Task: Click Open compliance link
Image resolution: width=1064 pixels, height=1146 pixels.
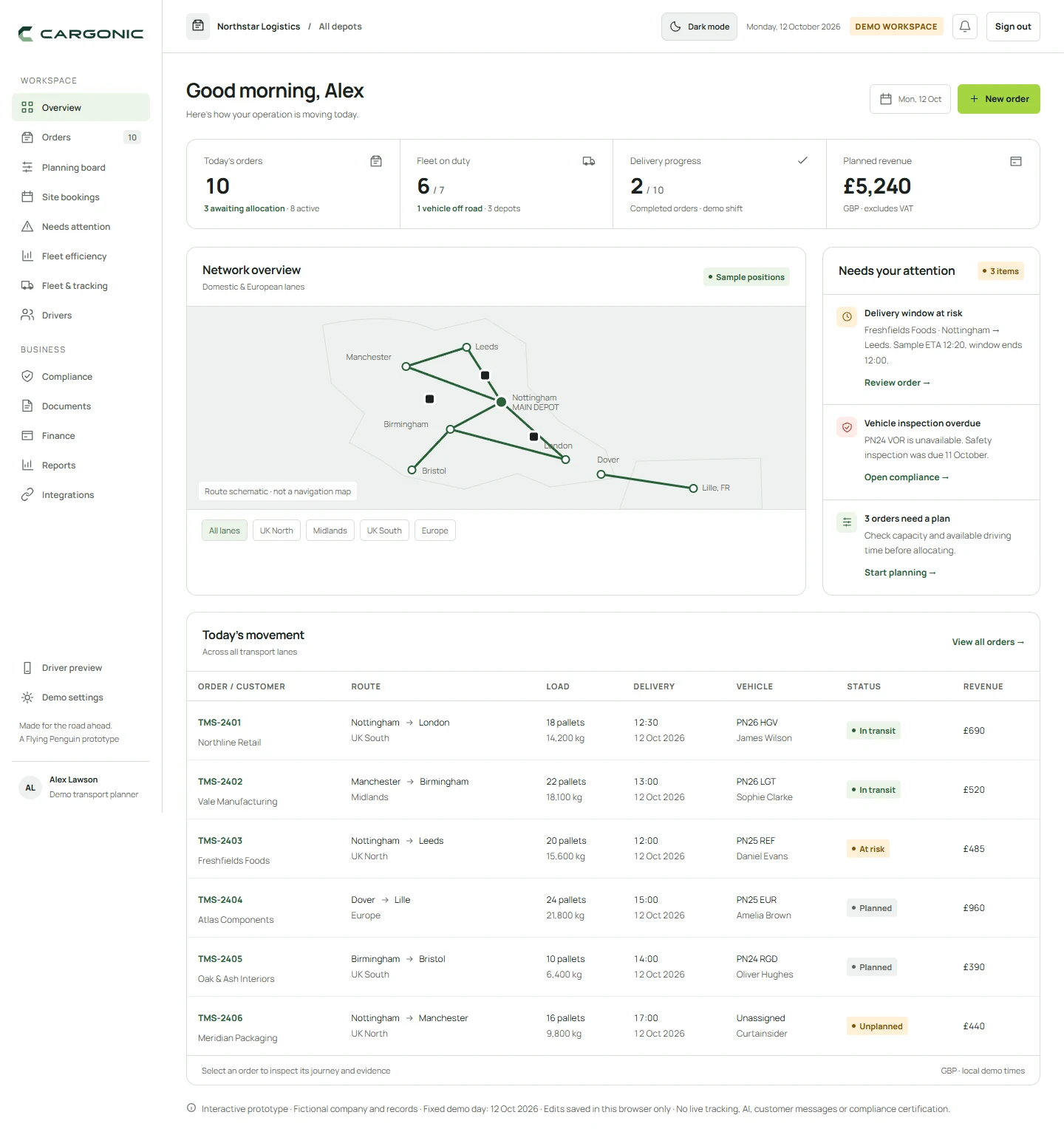Action: 907,477
